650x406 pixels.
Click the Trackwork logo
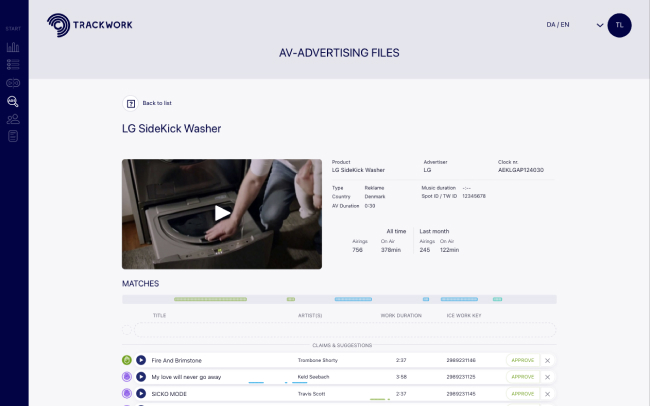pyautogui.click(x=90, y=25)
